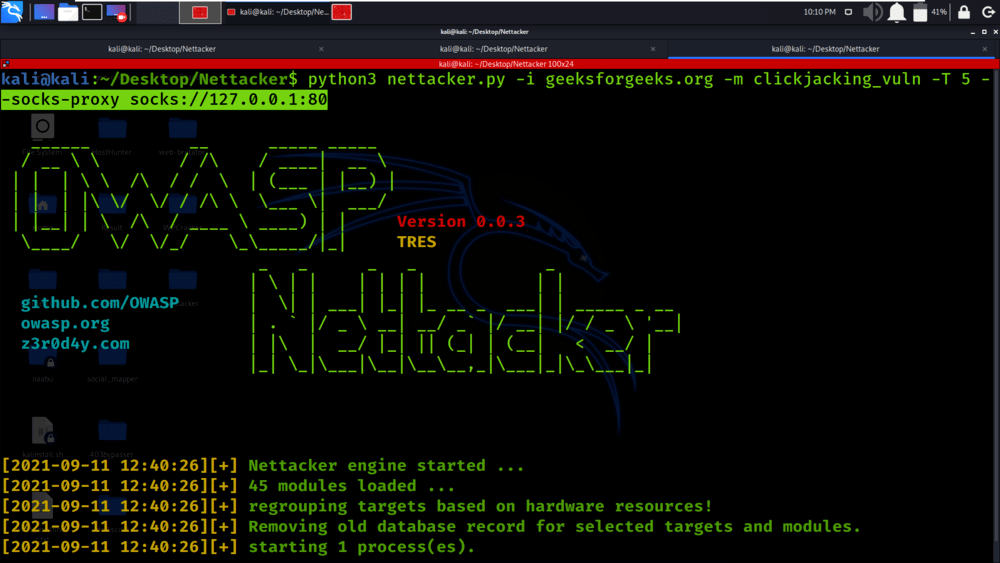Switch to the first Nettacker terminal tab
Screen dimensions: 1000x563
[x=162, y=49]
